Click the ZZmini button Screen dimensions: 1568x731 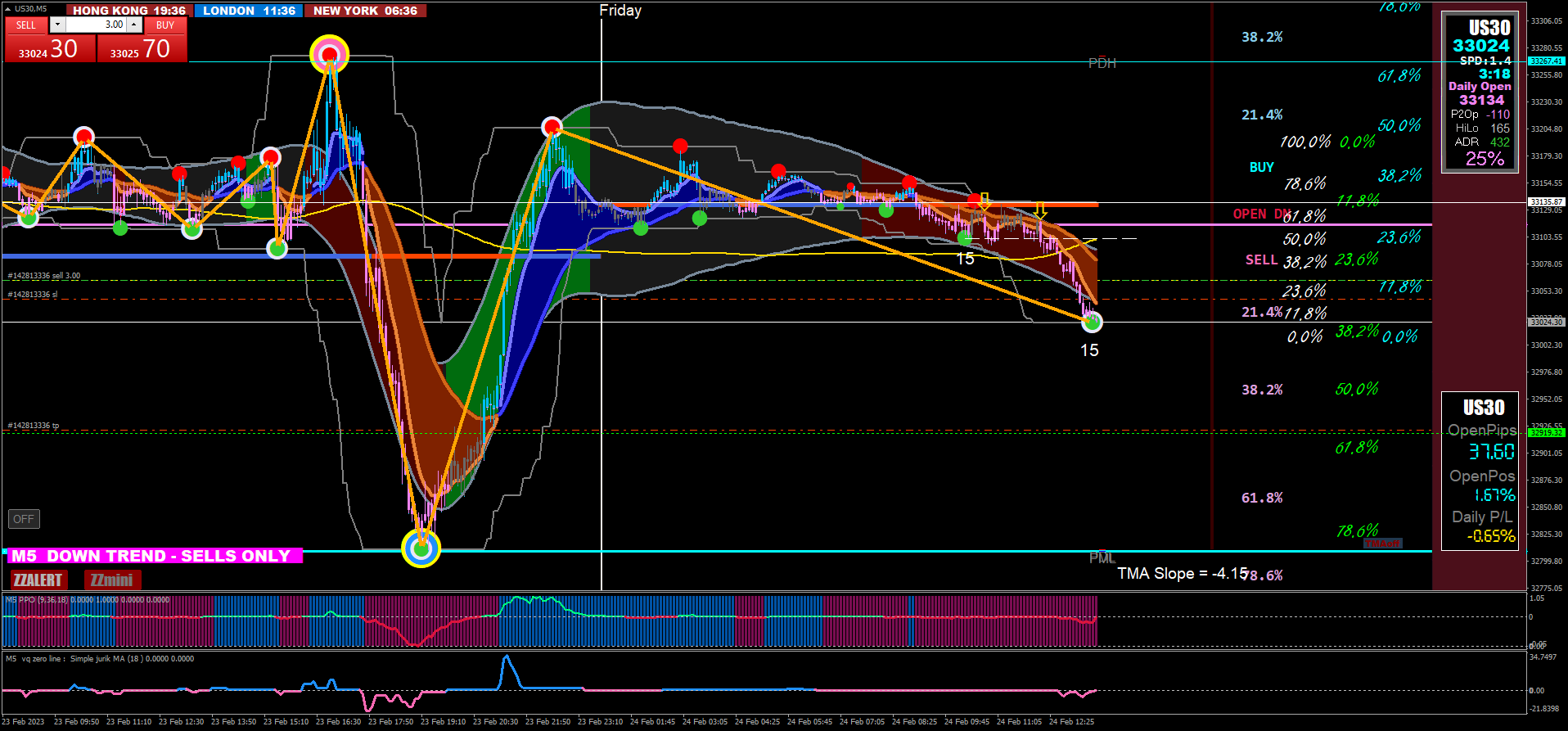point(111,580)
